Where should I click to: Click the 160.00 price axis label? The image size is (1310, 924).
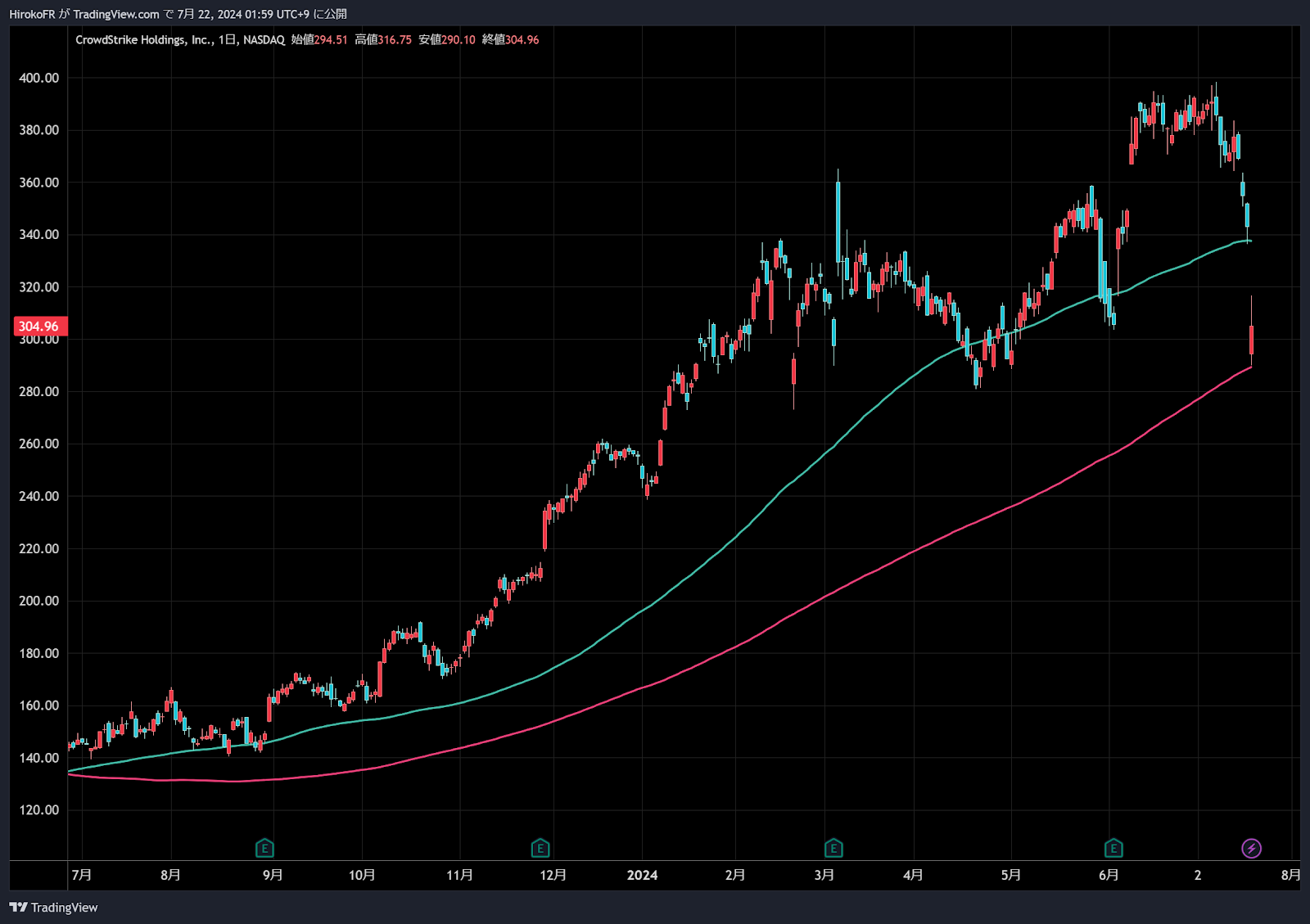tap(39, 705)
